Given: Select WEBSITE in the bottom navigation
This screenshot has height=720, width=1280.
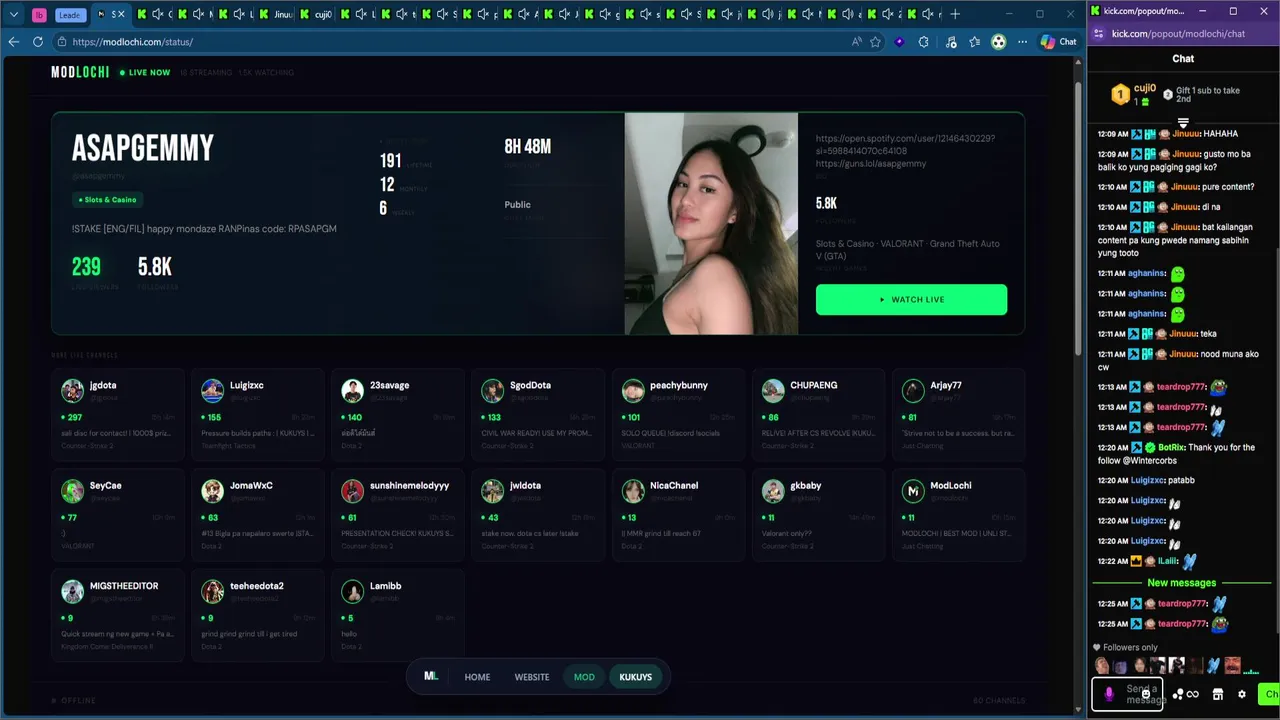Looking at the screenshot, I should pyautogui.click(x=532, y=677).
